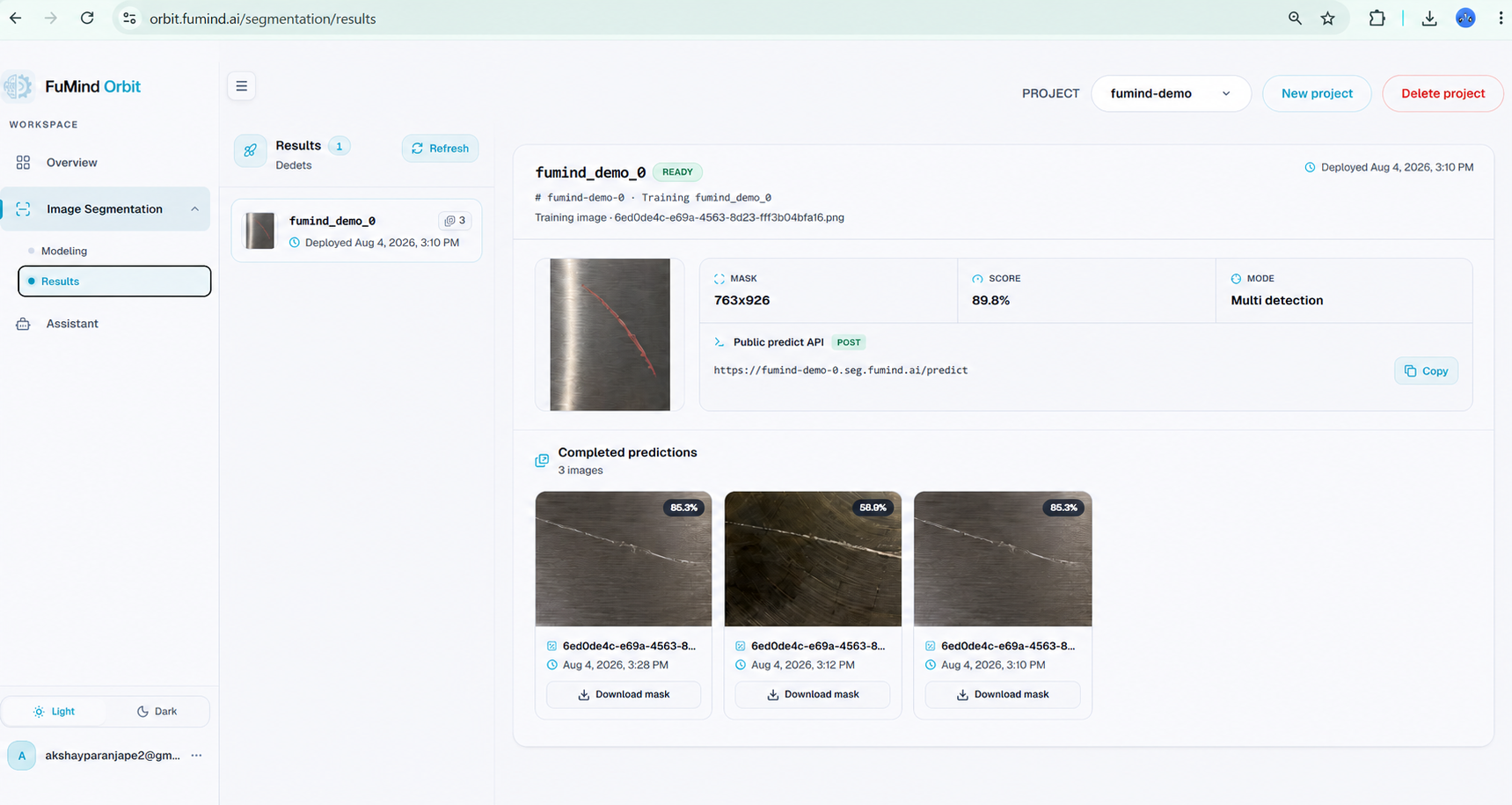The image size is (1512, 805).
Task: Open the Modeling sub-item
Action: pyautogui.click(x=64, y=252)
